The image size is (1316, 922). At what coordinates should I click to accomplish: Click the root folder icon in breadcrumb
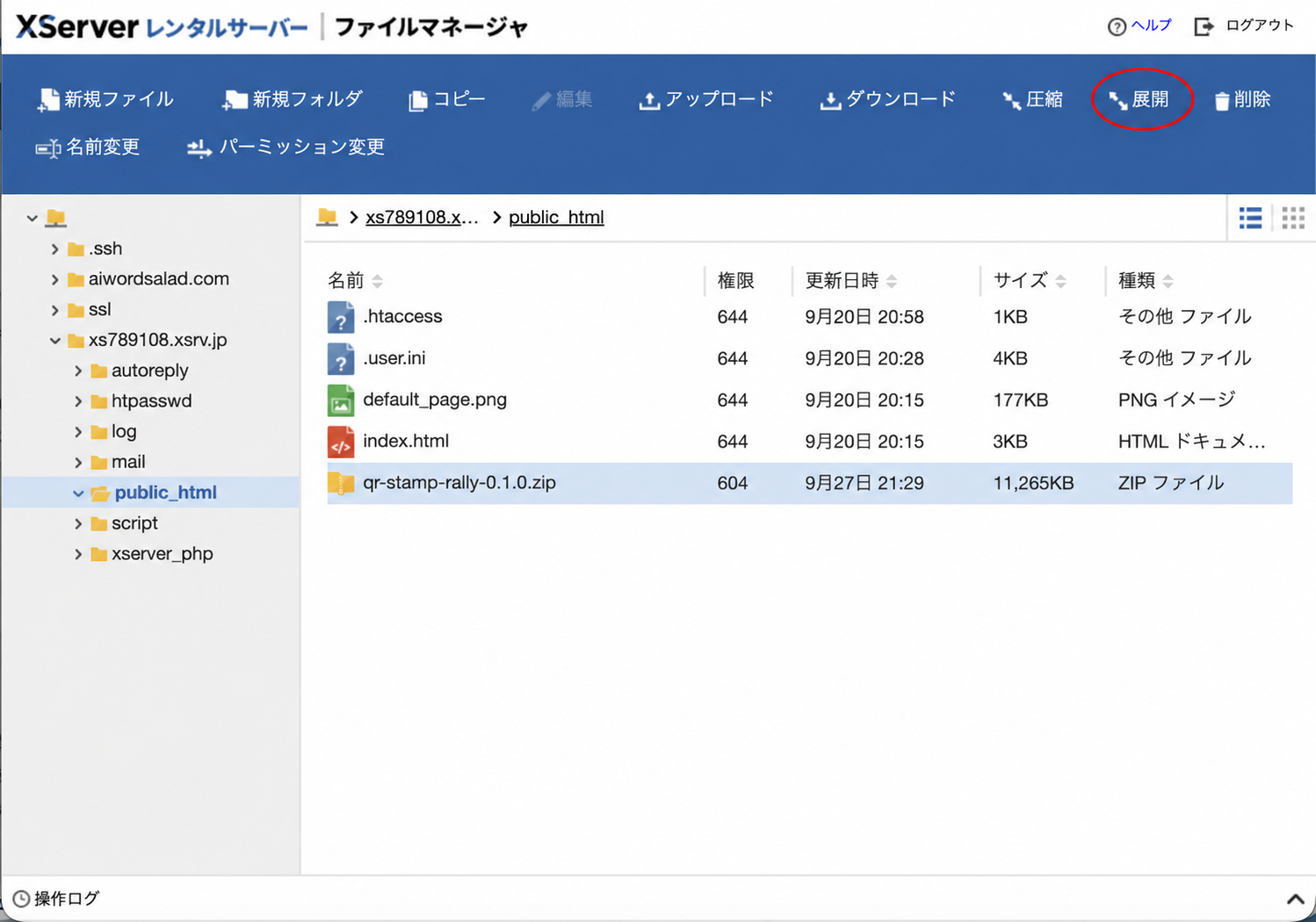point(328,217)
